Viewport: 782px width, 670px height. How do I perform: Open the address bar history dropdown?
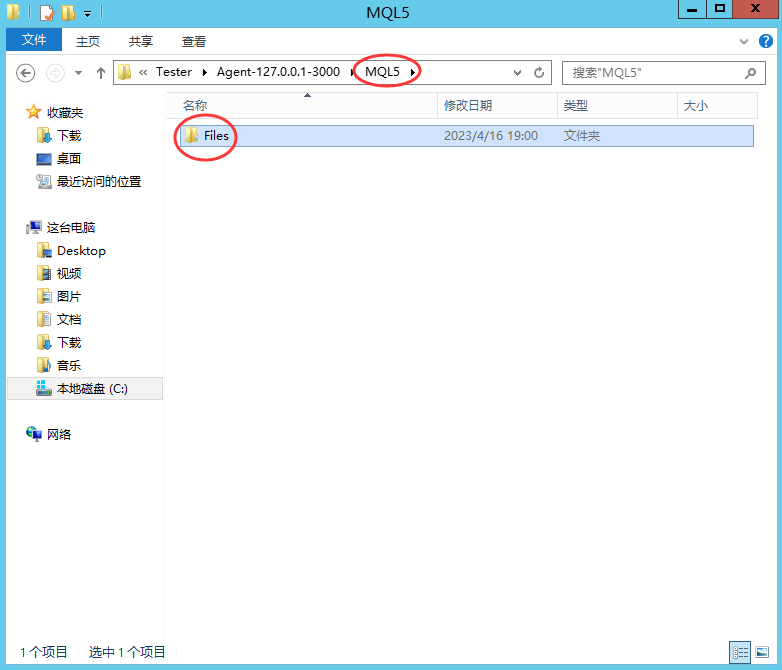coord(517,73)
